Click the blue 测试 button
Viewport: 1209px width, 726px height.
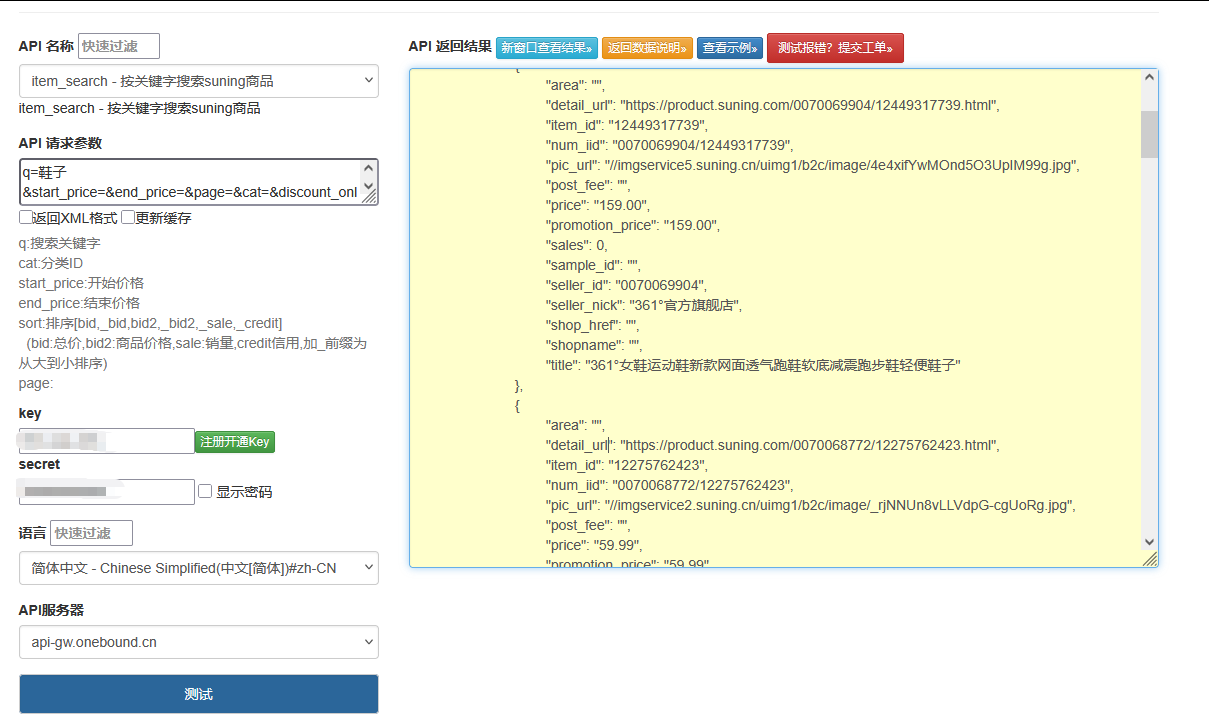tap(199, 694)
